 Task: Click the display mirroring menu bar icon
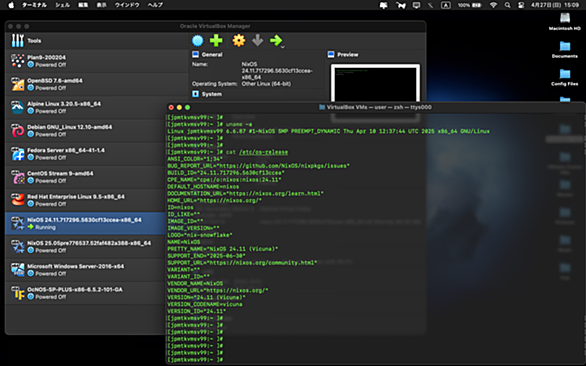pos(416,5)
